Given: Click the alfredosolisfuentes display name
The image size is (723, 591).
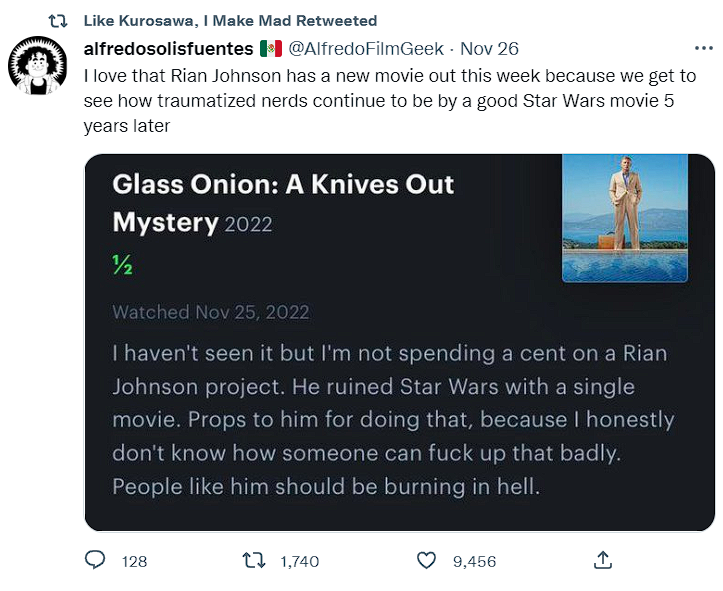Looking at the screenshot, I should [x=168, y=49].
